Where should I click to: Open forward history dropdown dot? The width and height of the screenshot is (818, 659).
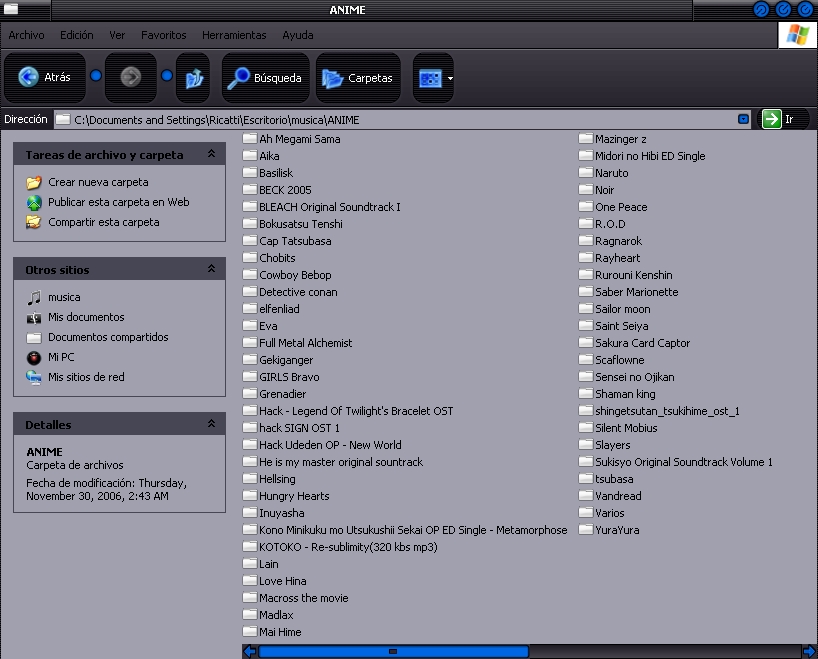pos(166,76)
